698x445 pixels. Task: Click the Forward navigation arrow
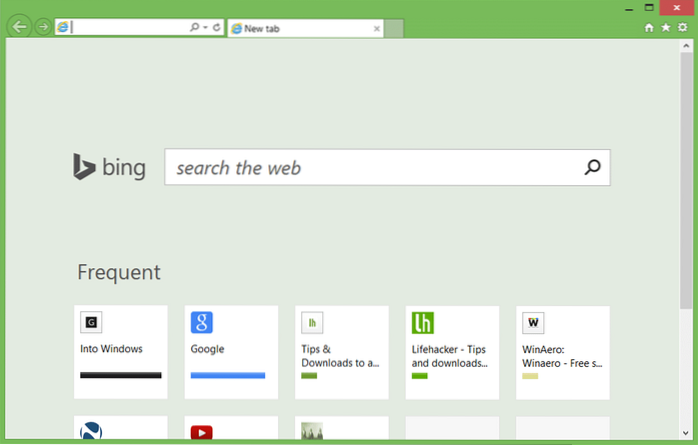(x=42, y=28)
